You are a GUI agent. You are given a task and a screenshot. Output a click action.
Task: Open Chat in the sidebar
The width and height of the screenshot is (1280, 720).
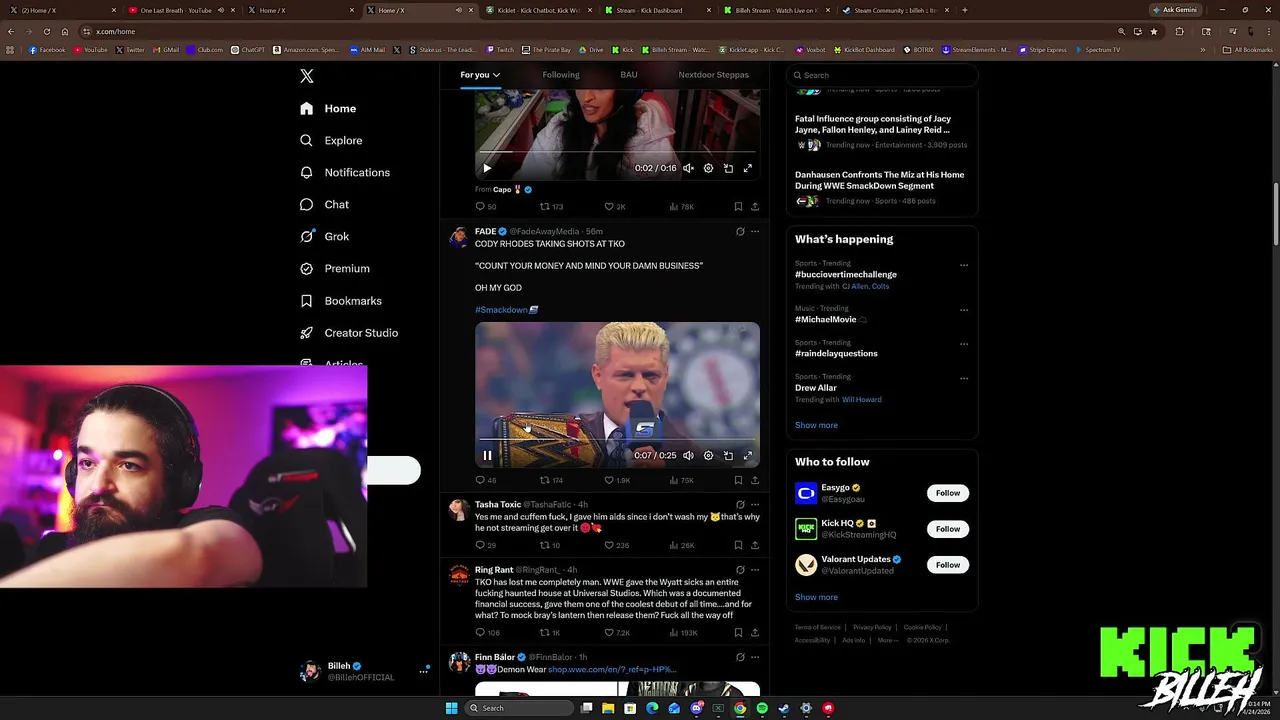point(324,204)
